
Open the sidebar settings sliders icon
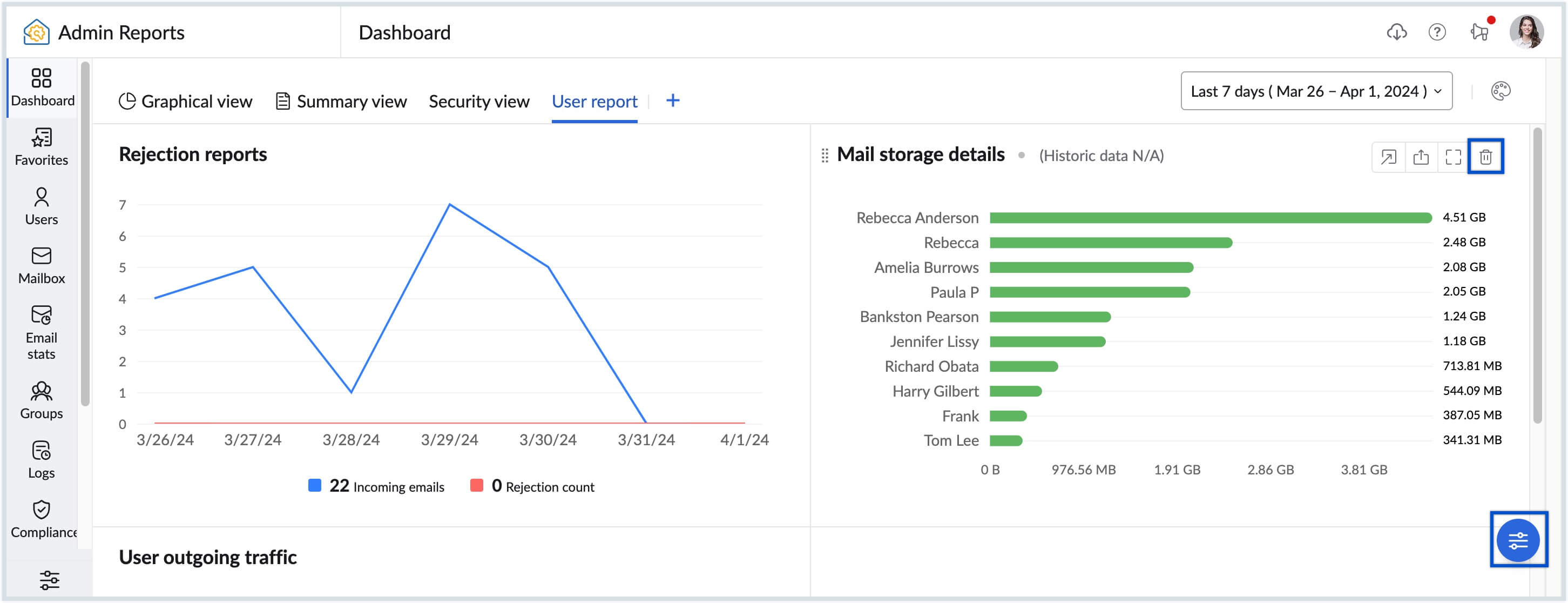49,580
